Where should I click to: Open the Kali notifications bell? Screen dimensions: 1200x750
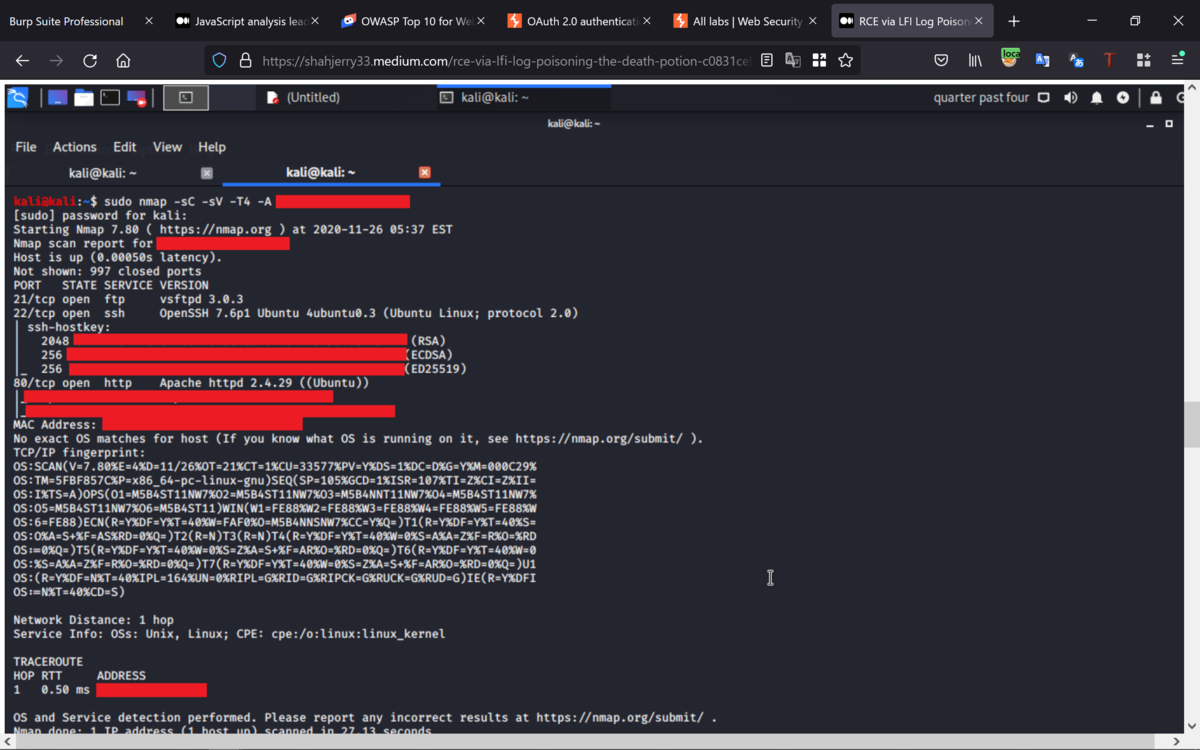(x=1097, y=97)
